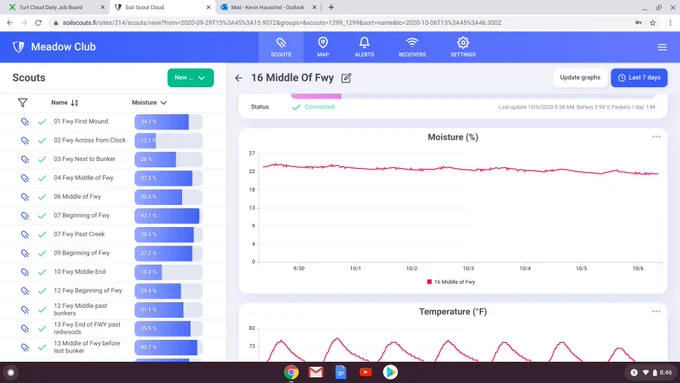Switch to Mail - Outlook browser tab

point(268,7)
